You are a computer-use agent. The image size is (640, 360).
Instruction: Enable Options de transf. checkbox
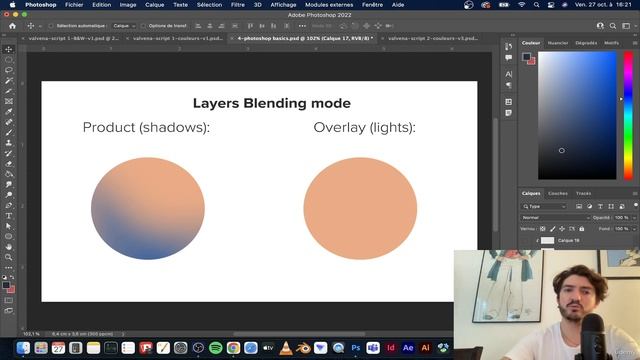click(143, 26)
